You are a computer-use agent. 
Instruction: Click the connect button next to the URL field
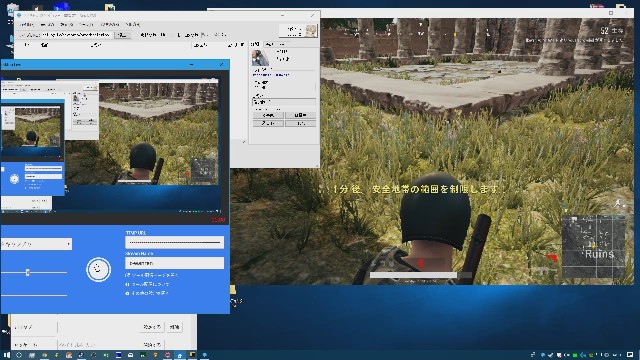[x=122, y=35]
